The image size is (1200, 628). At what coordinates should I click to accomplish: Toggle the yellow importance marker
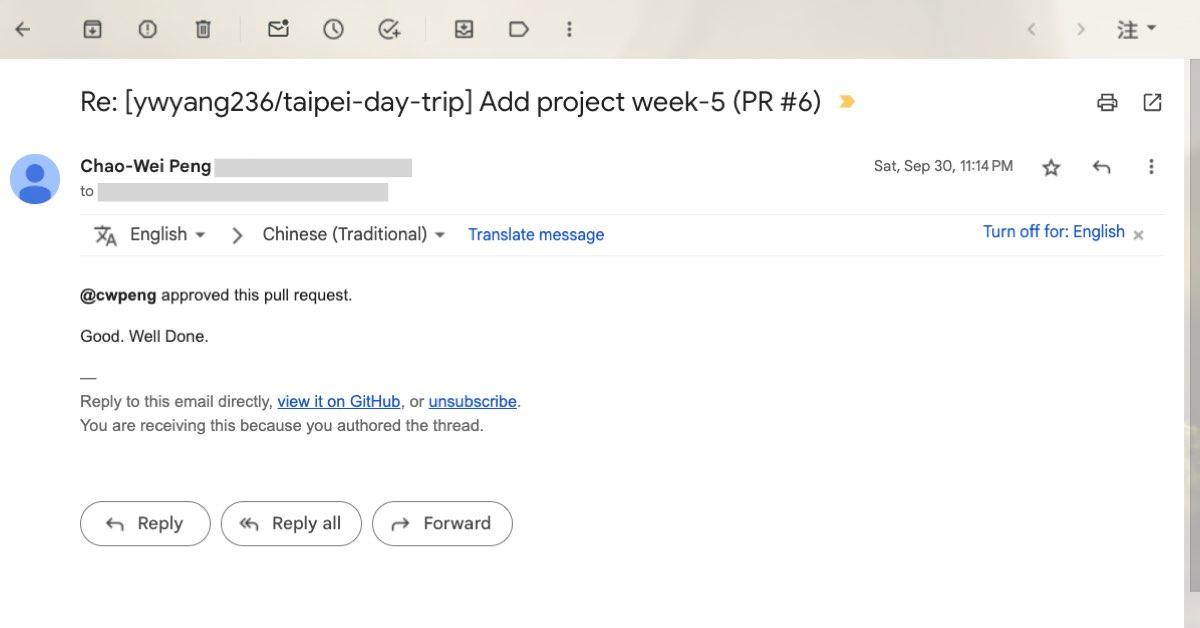pyautogui.click(x=847, y=102)
